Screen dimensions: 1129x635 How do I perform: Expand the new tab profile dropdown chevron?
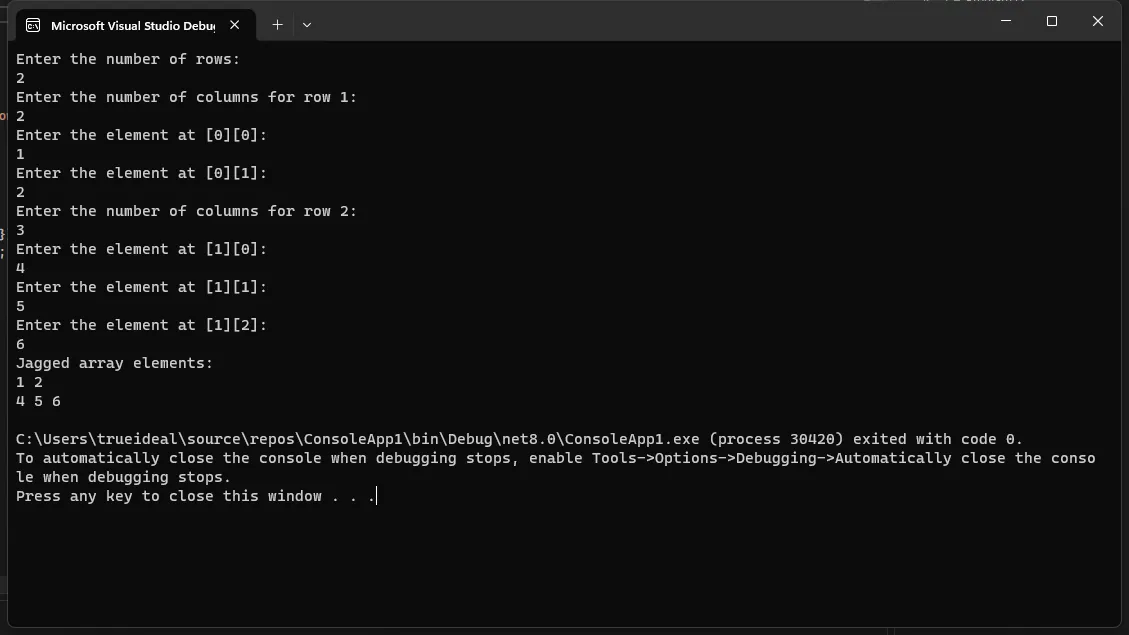(x=307, y=24)
